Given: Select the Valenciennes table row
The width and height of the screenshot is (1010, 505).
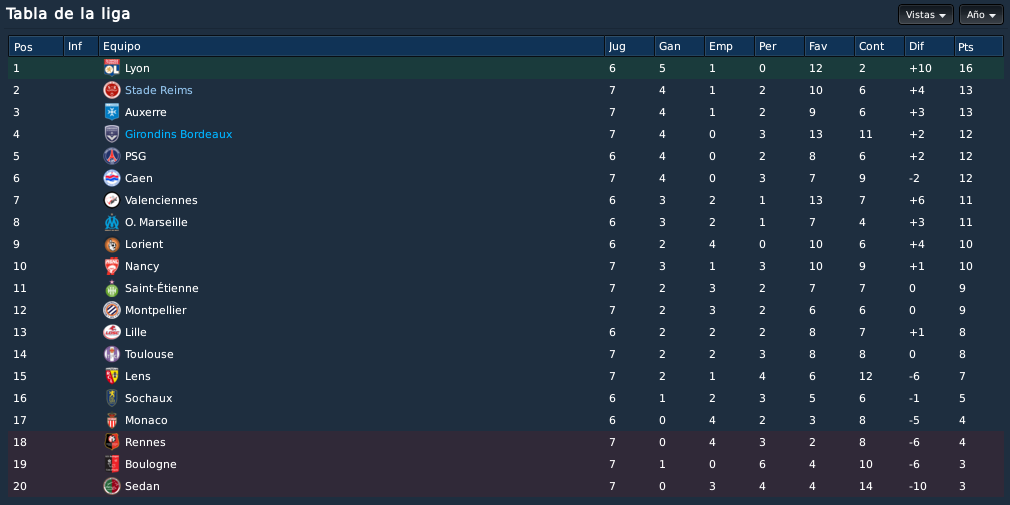Looking at the screenshot, I should pos(506,200).
